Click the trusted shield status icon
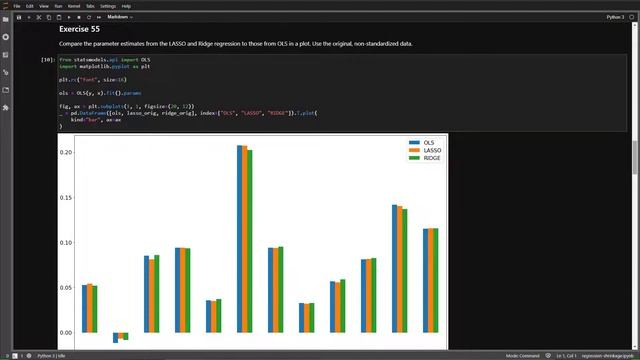The image size is (640, 360). 548,356
